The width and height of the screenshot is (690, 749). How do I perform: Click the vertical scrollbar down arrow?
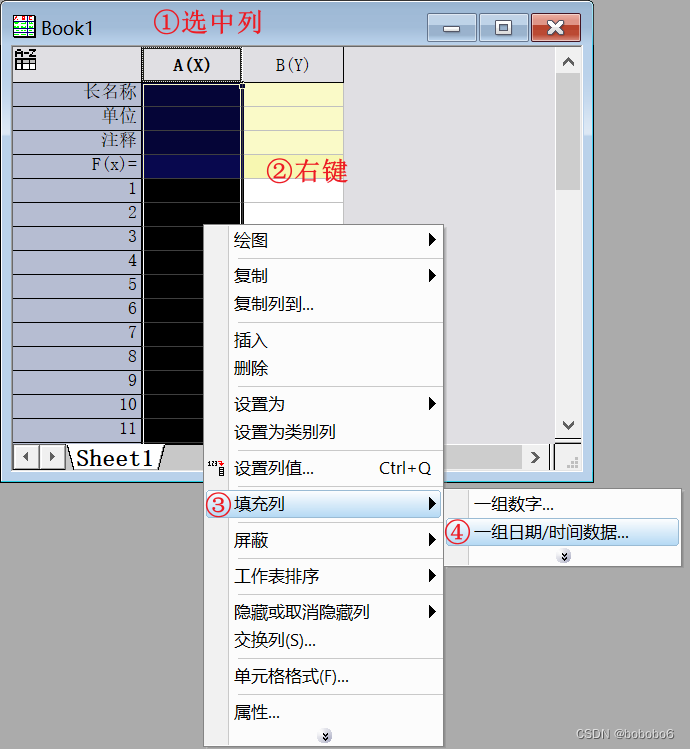[568, 425]
